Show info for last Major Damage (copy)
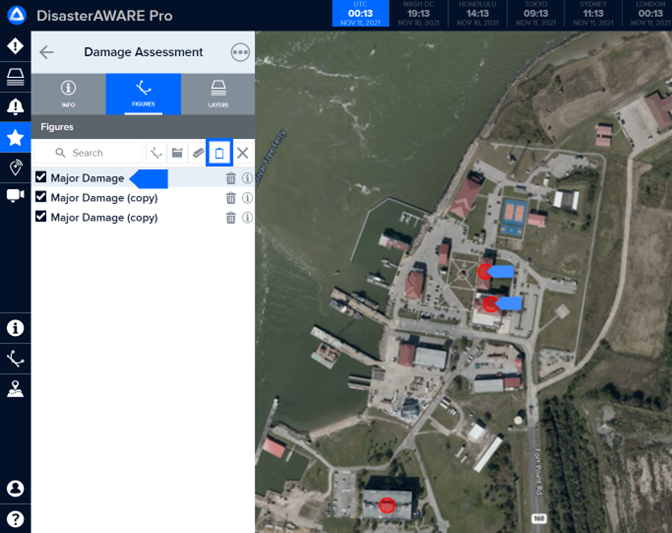 (x=247, y=218)
